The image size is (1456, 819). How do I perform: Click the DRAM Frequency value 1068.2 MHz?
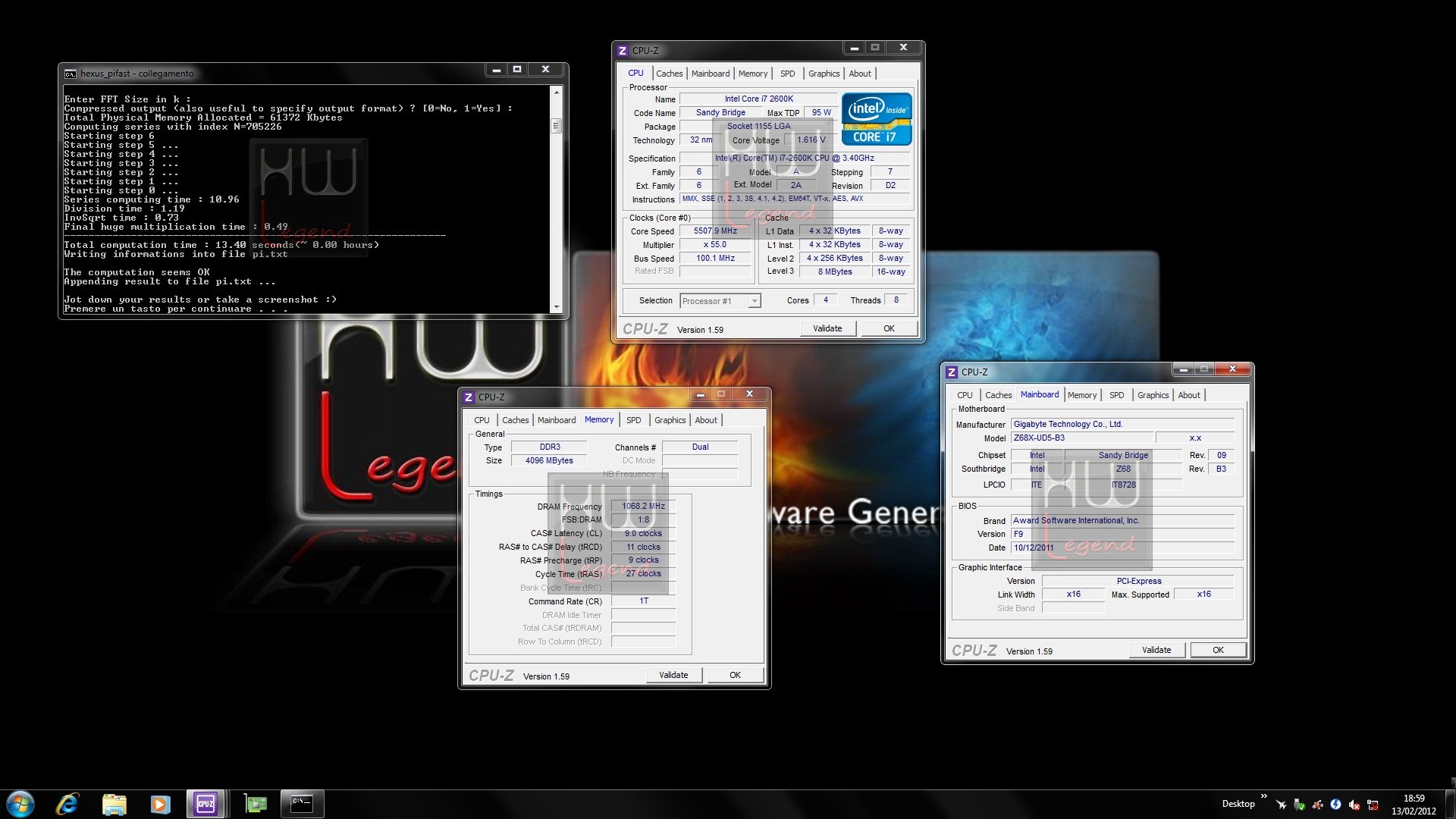pos(643,507)
